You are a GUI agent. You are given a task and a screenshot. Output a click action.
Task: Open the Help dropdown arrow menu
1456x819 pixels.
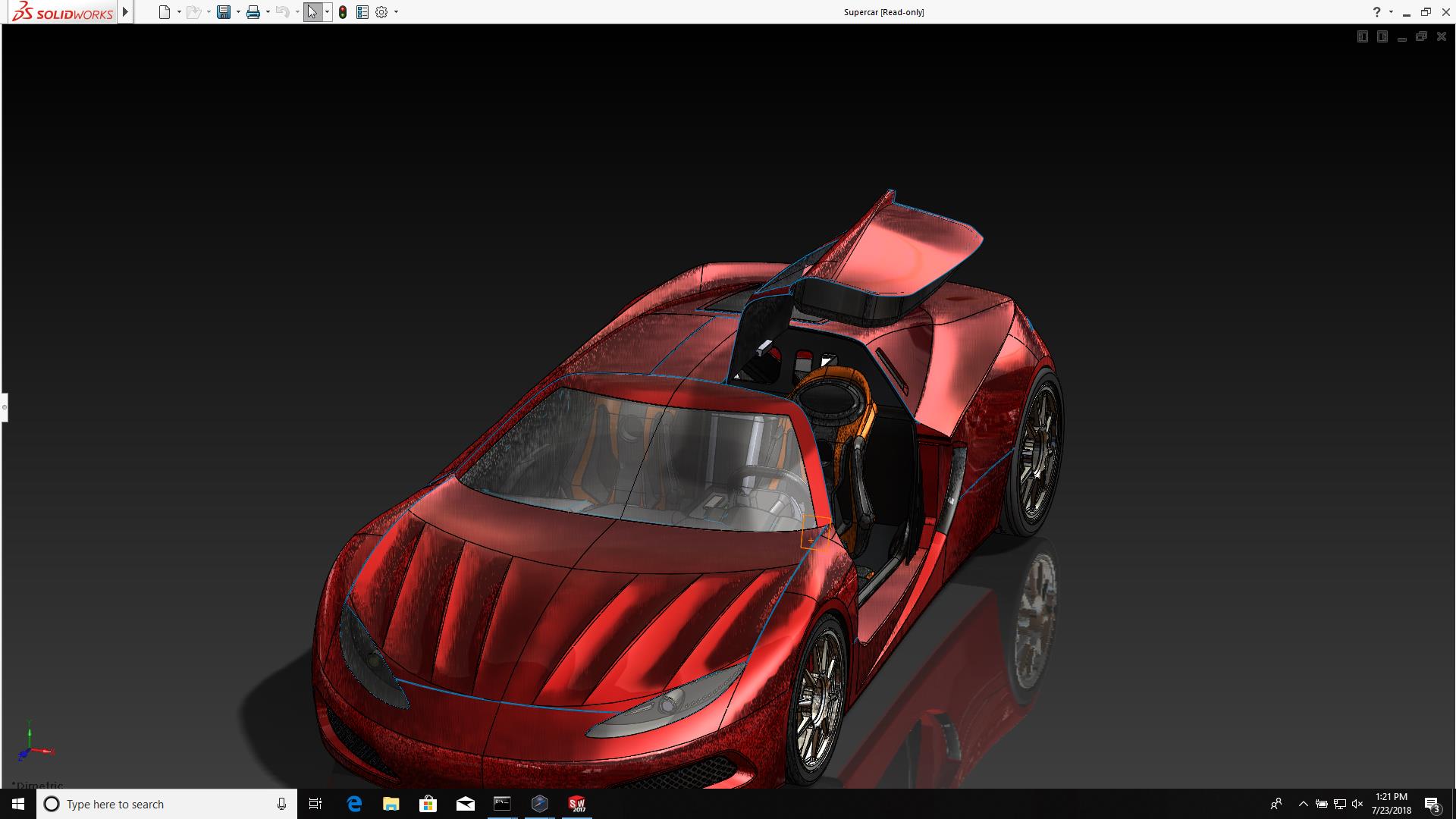1391,12
